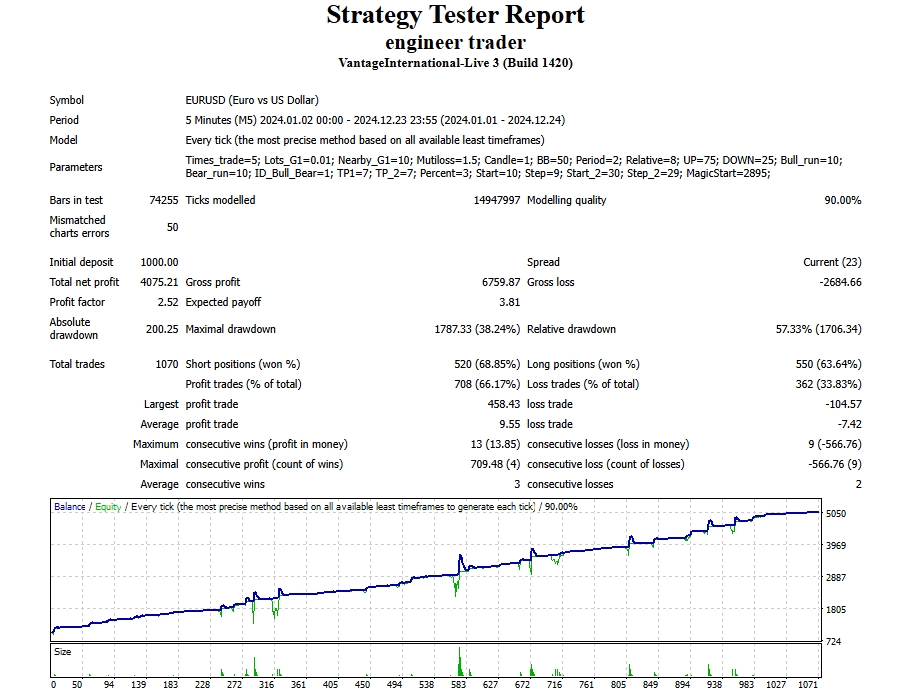
Task: Click Absolute drawdown value "200.25"
Action: (162, 329)
